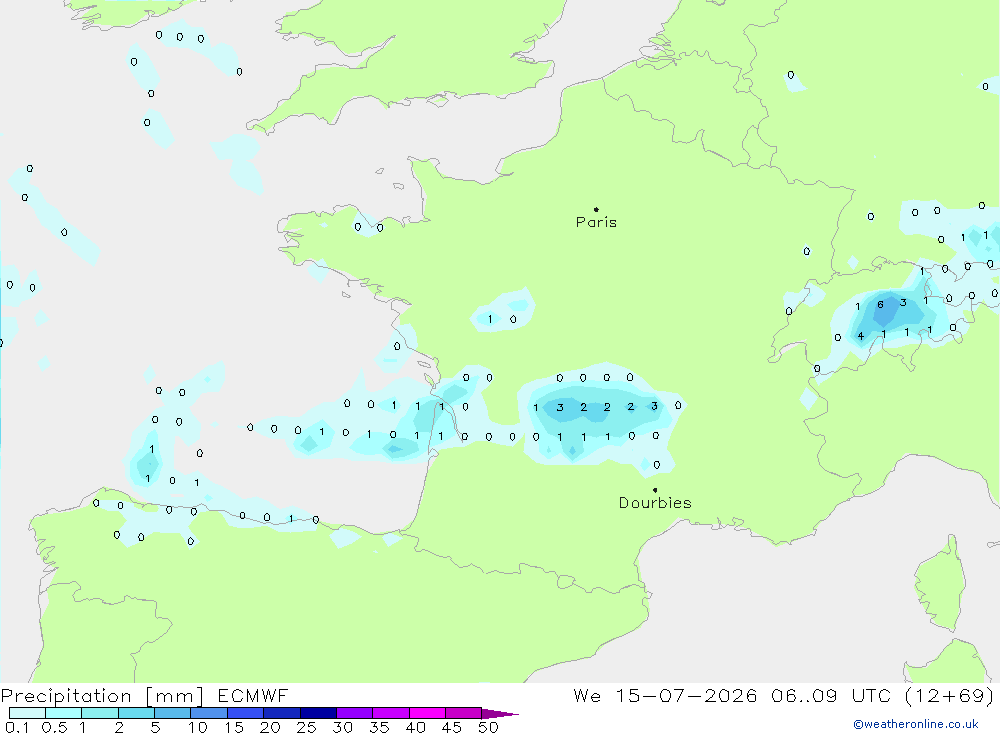Pick the 2–5 mm legend swatch
This screenshot has height=733, width=1000.
pyautogui.click(x=136, y=713)
